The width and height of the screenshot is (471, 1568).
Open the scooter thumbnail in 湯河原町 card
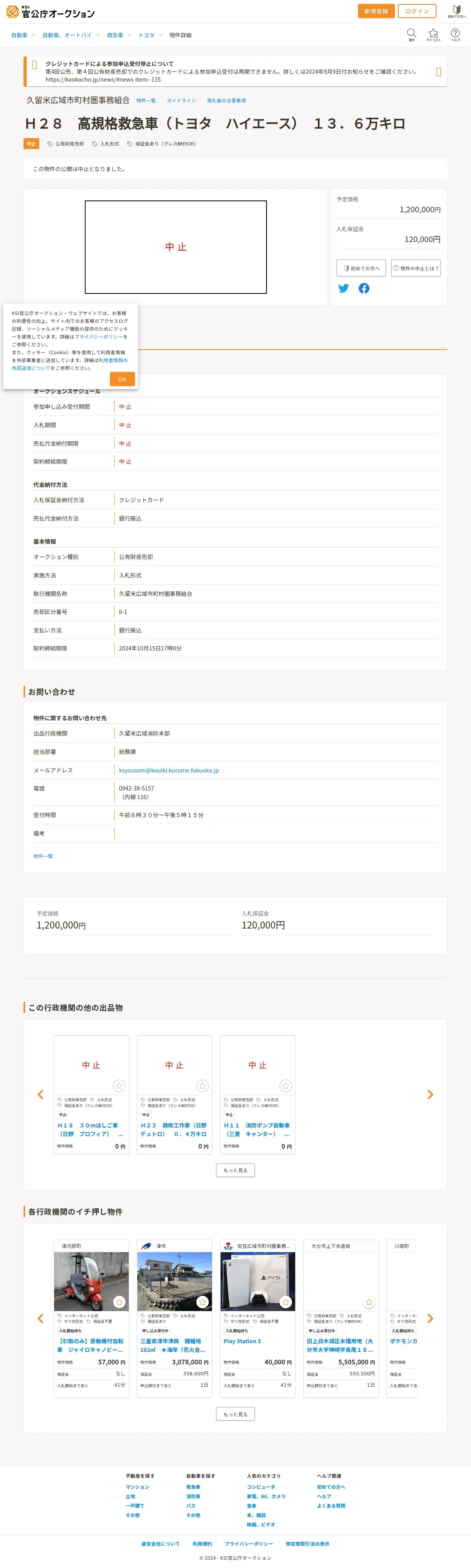pyautogui.click(x=91, y=1281)
